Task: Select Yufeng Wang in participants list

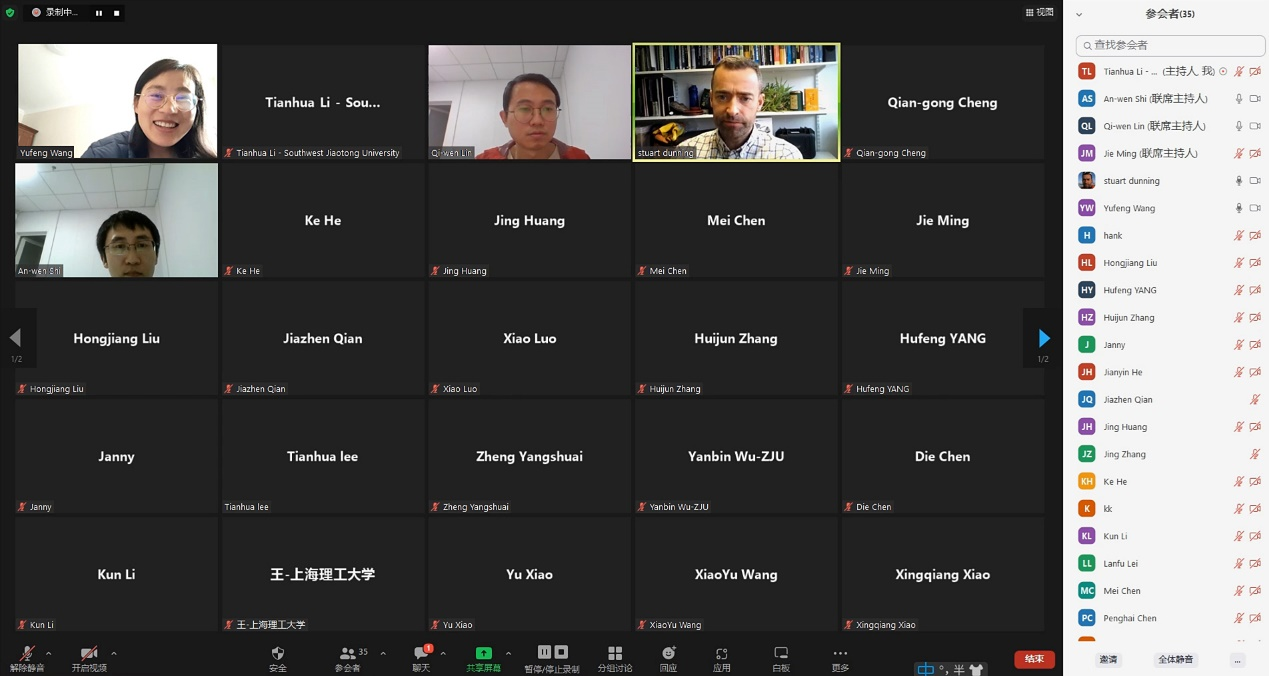Action: 1129,208
